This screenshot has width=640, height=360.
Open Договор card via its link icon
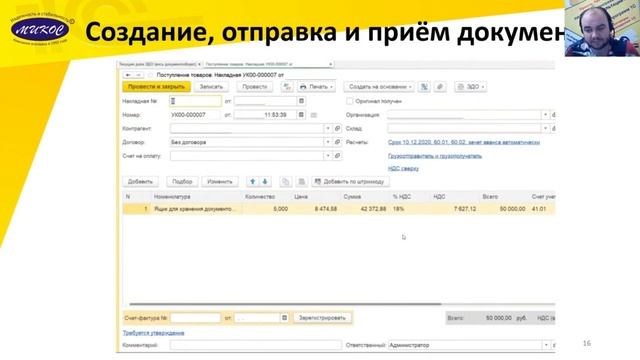(x=337, y=142)
